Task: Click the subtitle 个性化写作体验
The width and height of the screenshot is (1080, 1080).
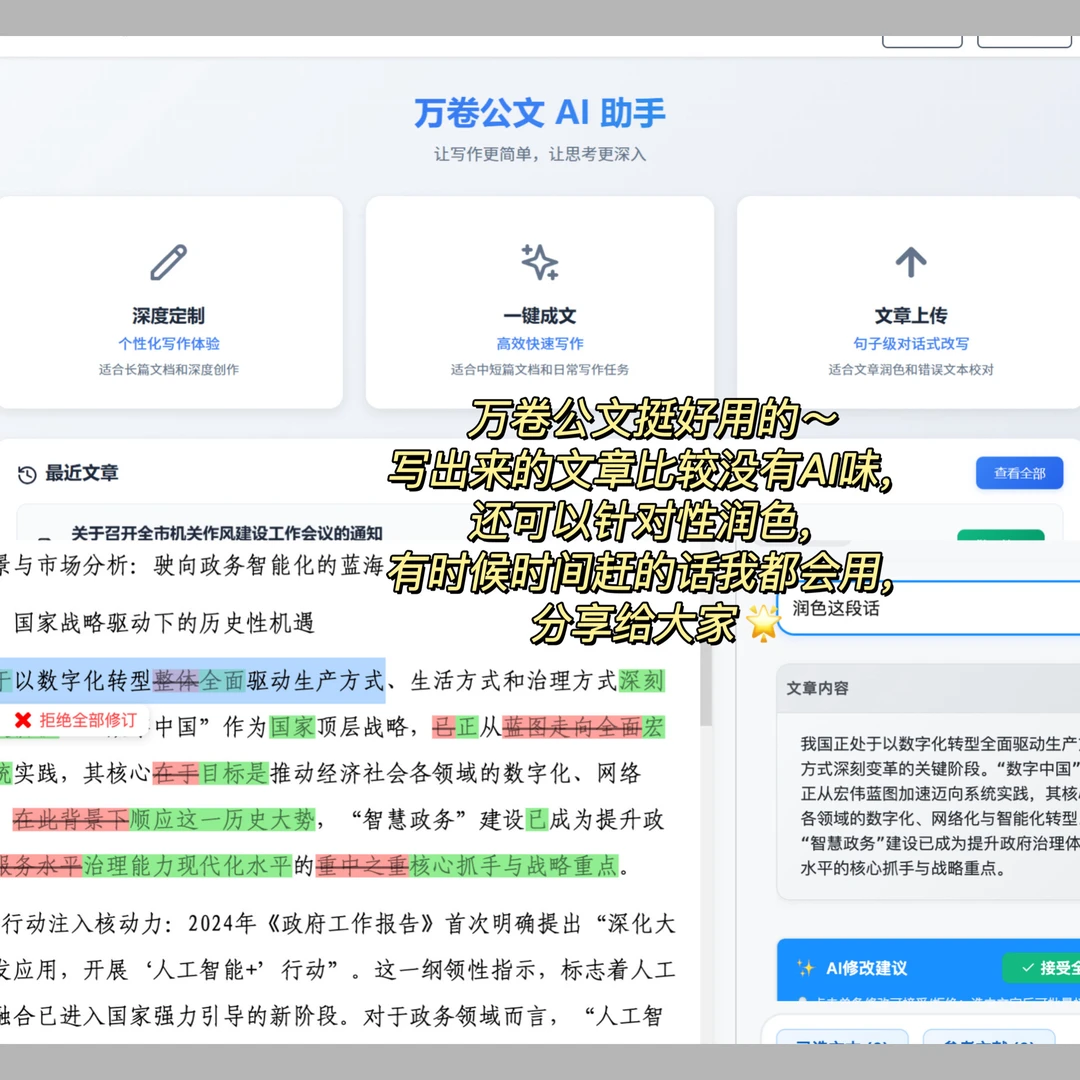Action: point(169,343)
